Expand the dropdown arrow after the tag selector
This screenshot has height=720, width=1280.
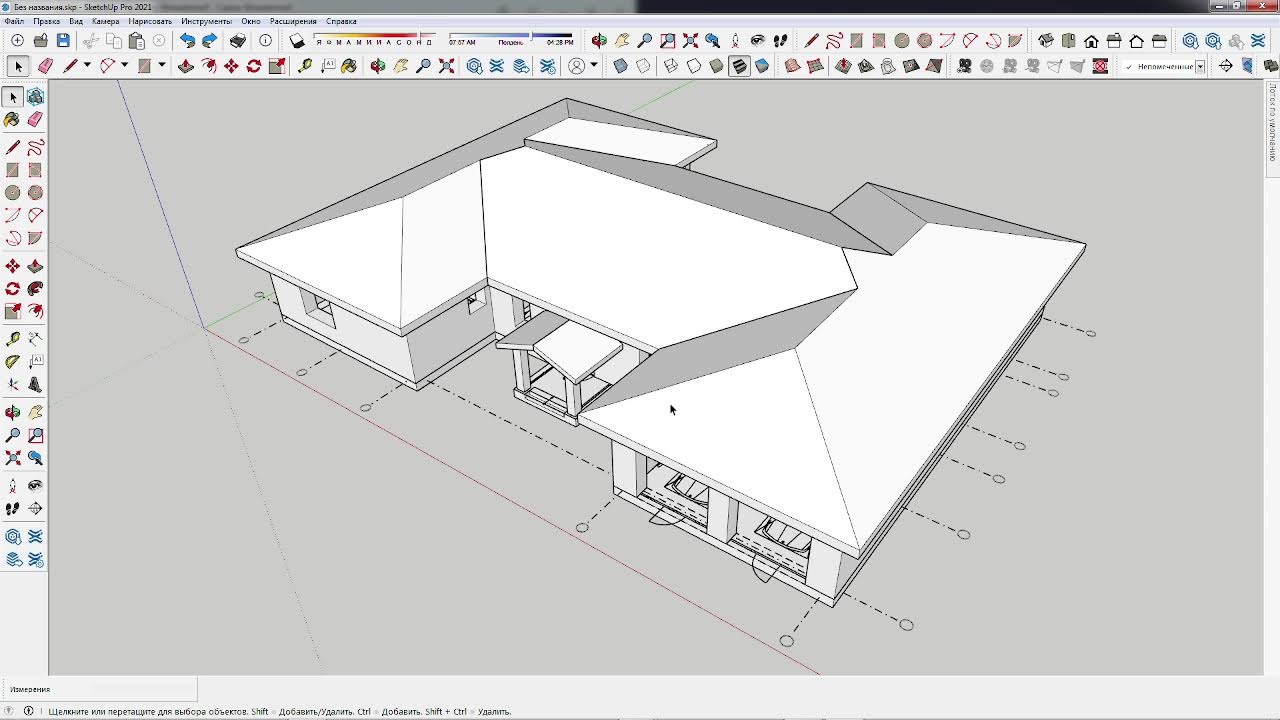pyautogui.click(x=1200, y=67)
